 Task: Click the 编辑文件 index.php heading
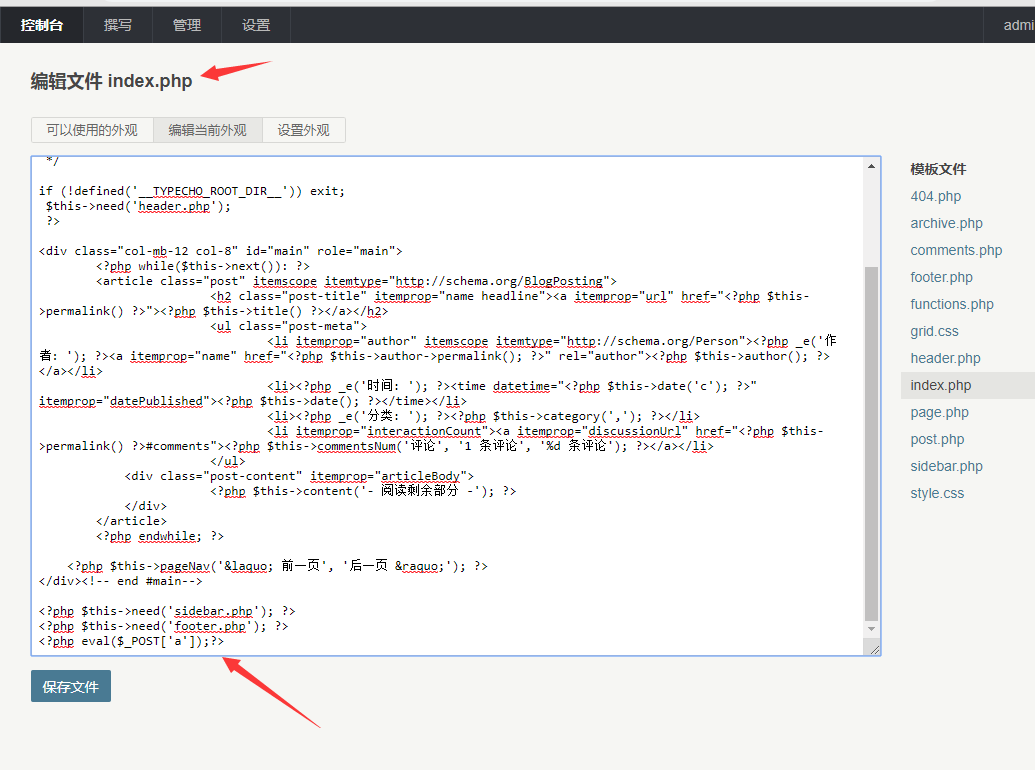coord(111,81)
